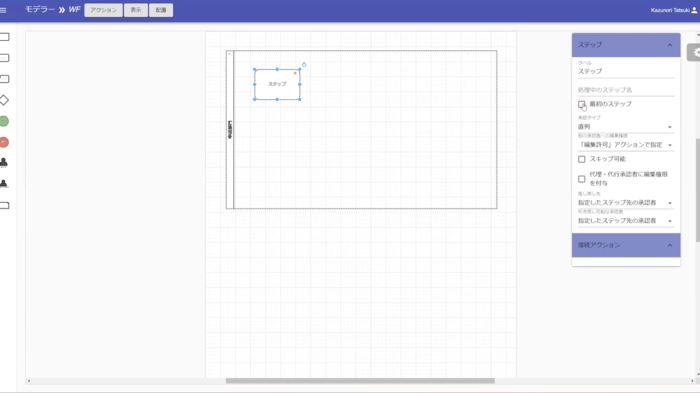The width and height of the screenshot is (700, 393).
Task: Click the user account icon beside Kazunori Tatsuki
Action: [x=694, y=10]
